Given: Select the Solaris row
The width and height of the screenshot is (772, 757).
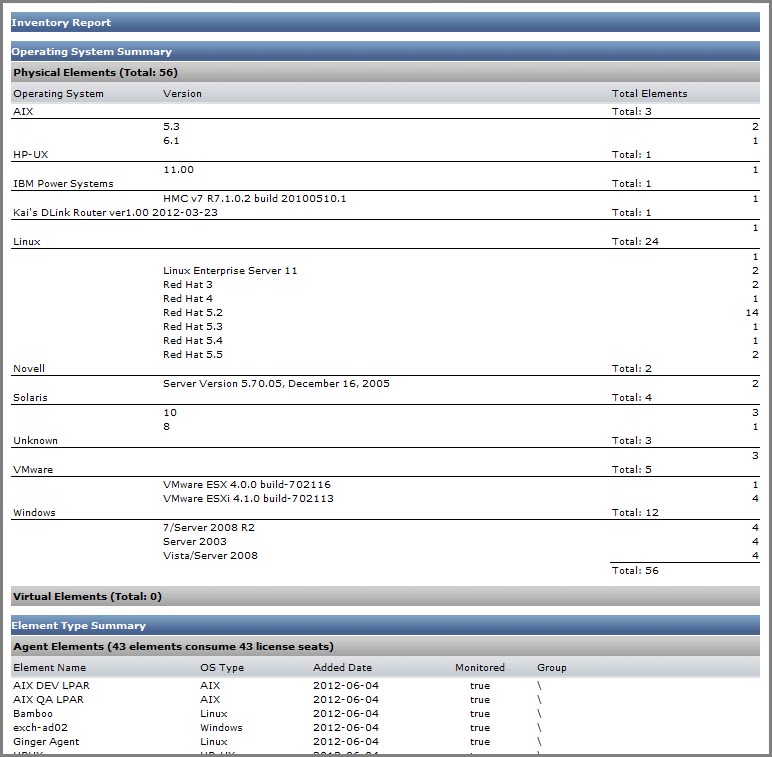Looking at the screenshot, I should click(386, 398).
